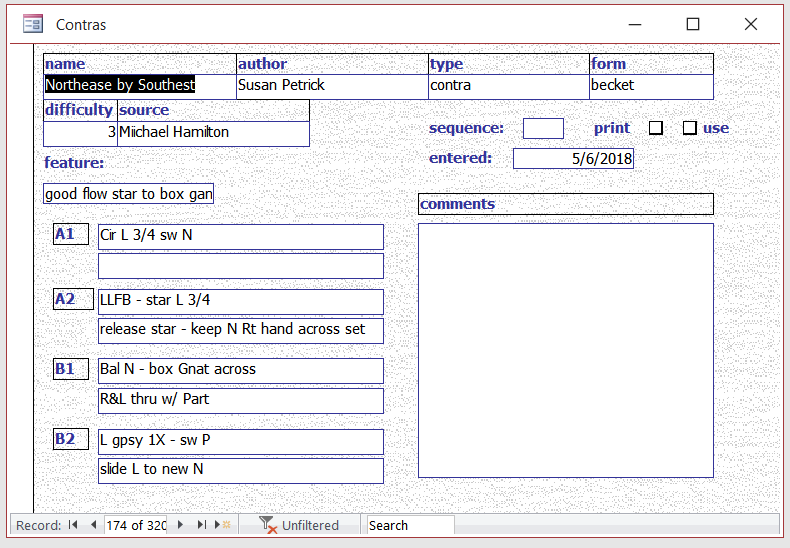Viewport: 790px width, 548px height.
Task: Click the author field Susan Petrick
Action: point(332,86)
